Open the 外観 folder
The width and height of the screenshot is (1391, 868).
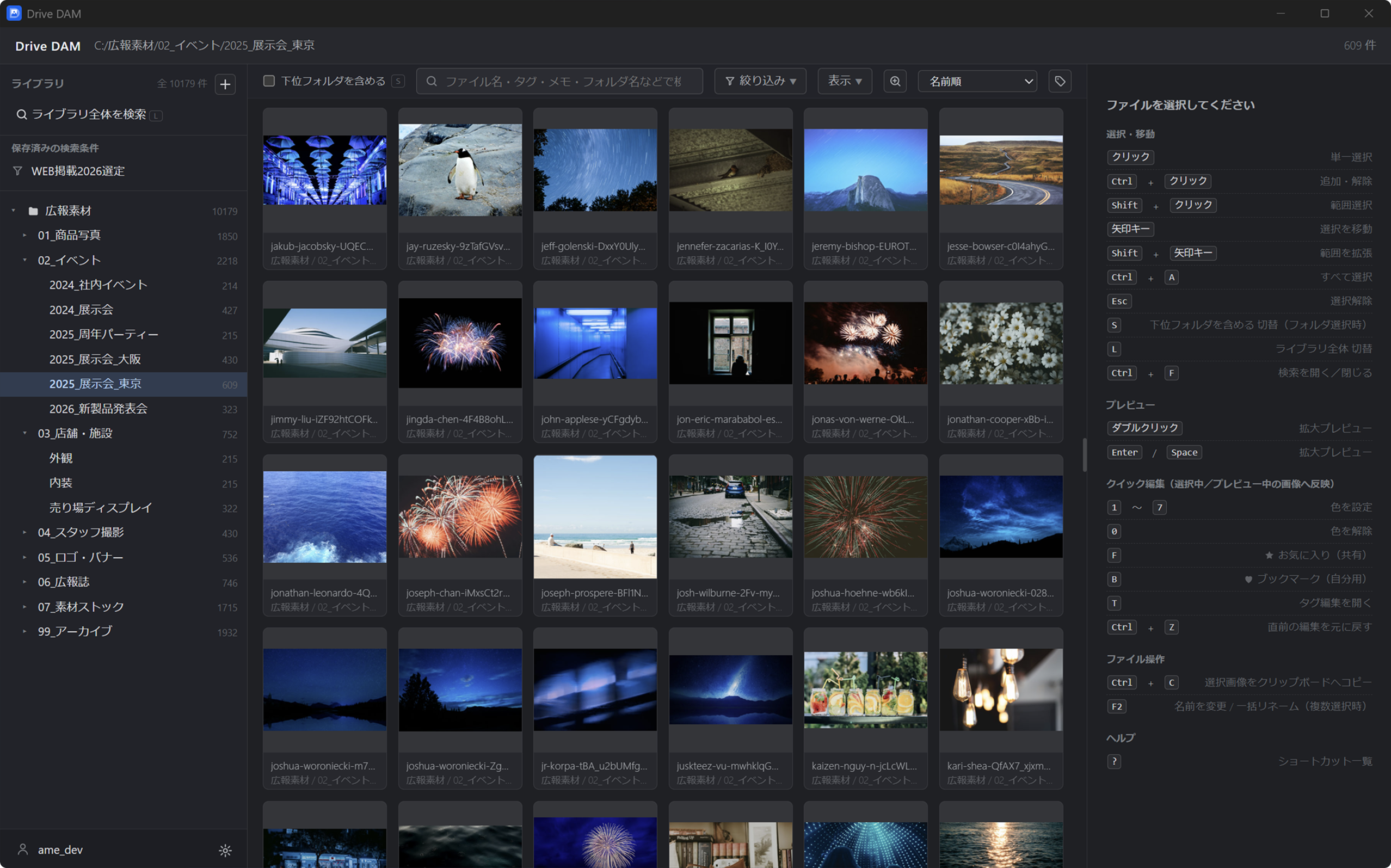tap(124, 458)
